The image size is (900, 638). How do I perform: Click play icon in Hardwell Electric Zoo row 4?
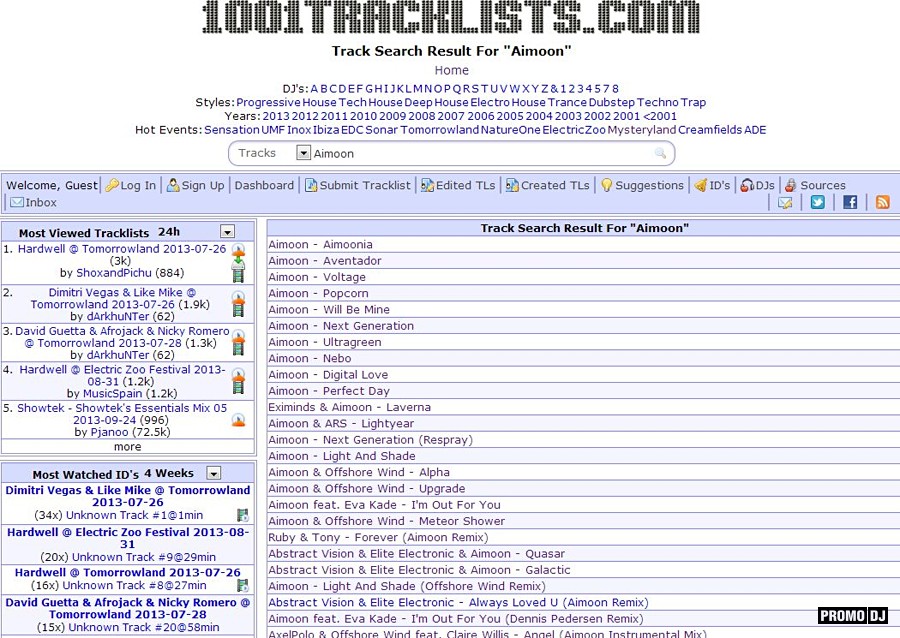[x=238, y=375]
